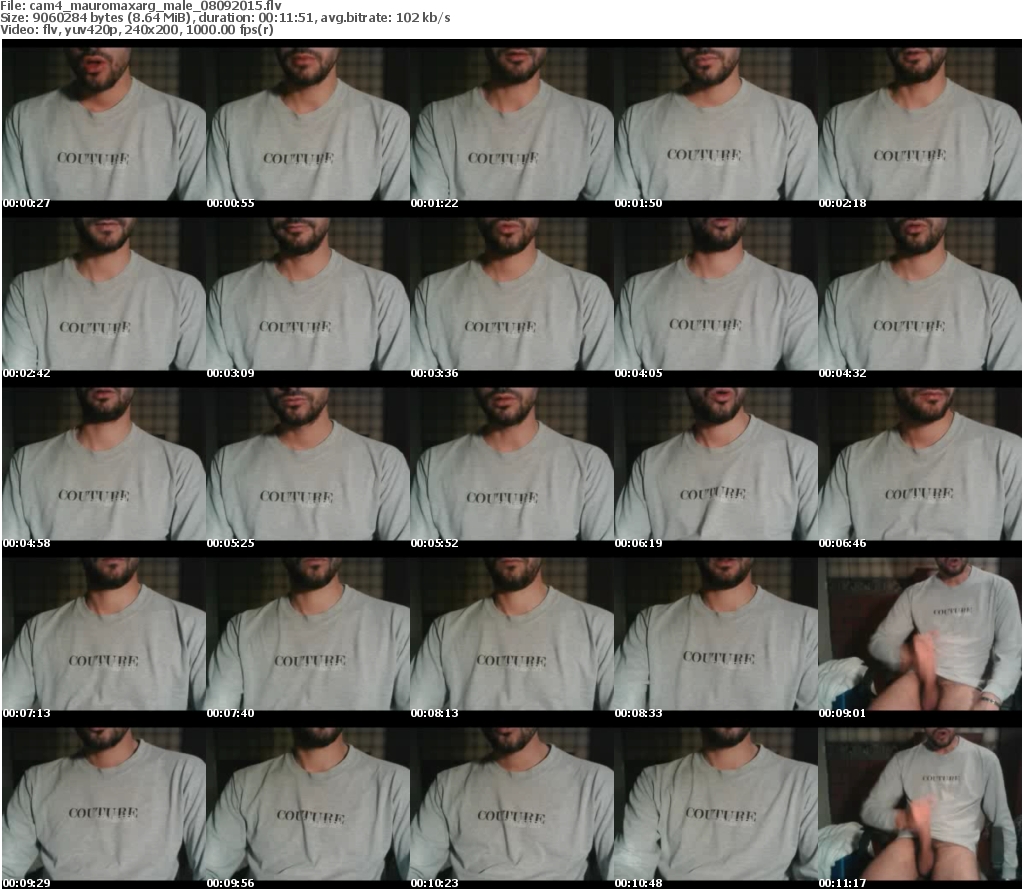1024x889 pixels.
Task: Select the file name line ending in 08092015.flv
Action: 141,6
